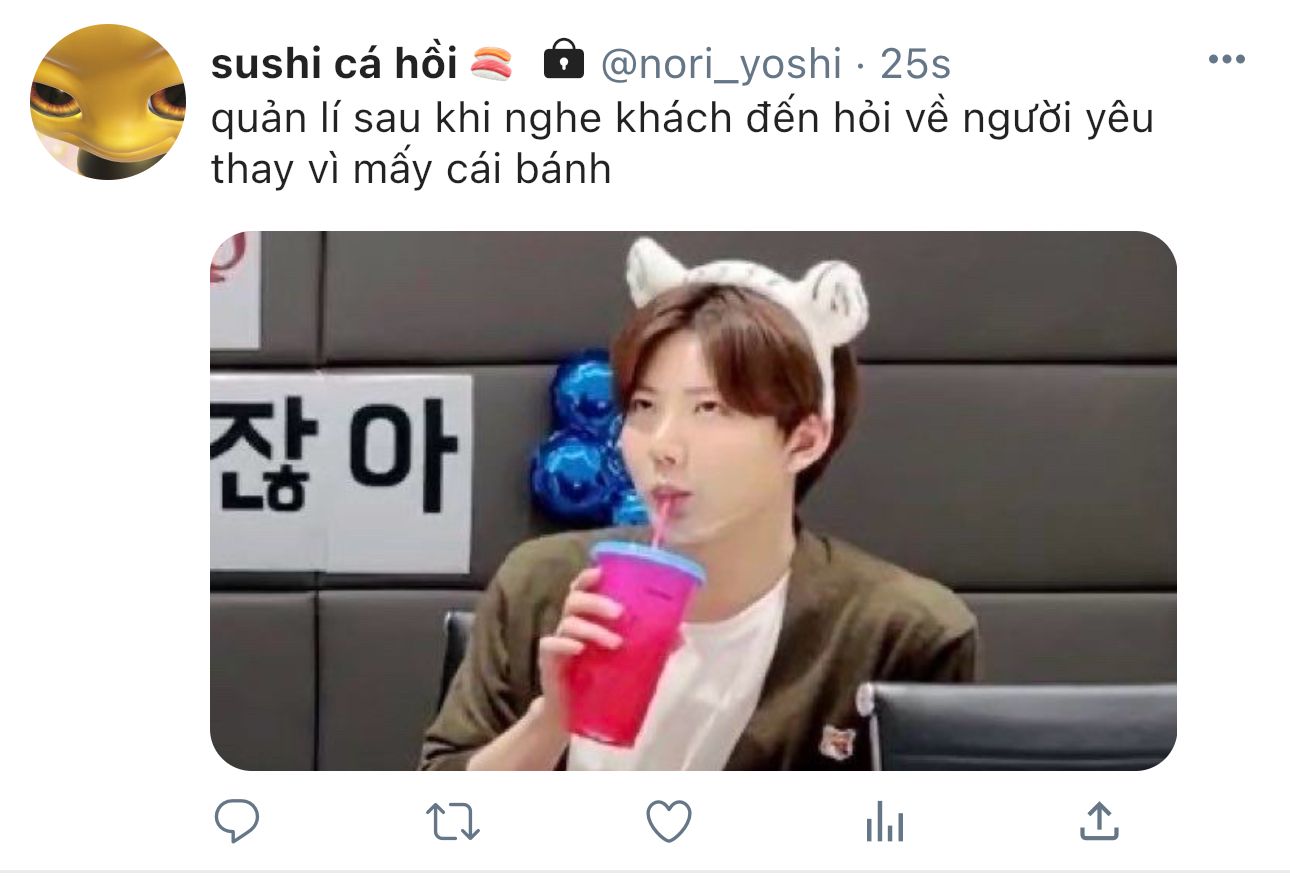
Task: Click the sushi emoji after the name
Action: [490, 64]
